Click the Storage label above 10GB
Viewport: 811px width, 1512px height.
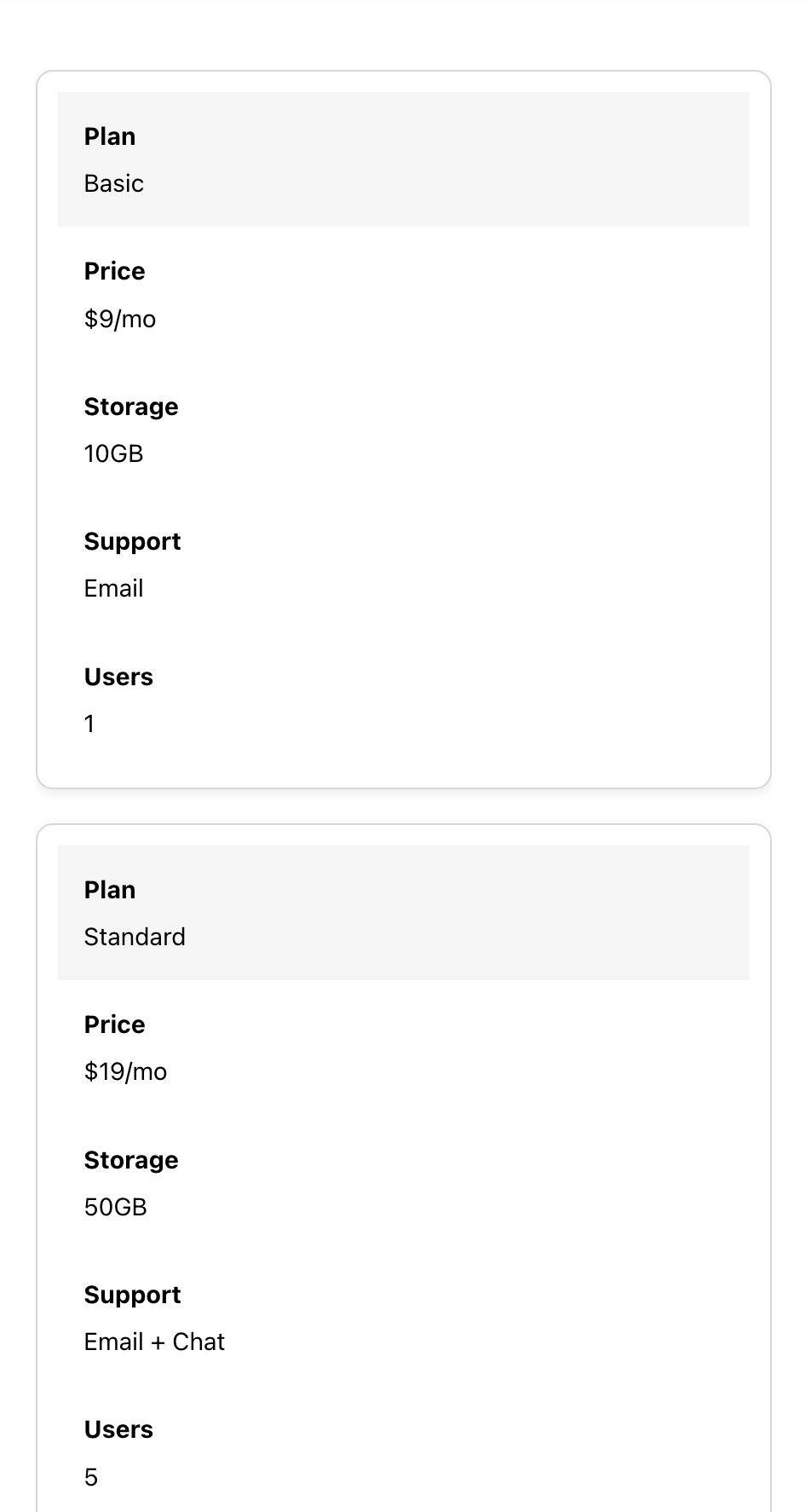[131, 407]
